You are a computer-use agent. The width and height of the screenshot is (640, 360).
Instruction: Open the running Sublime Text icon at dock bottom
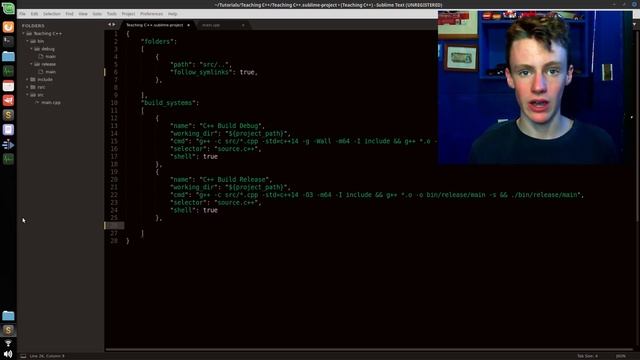pyautogui.click(x=8, y=330)
